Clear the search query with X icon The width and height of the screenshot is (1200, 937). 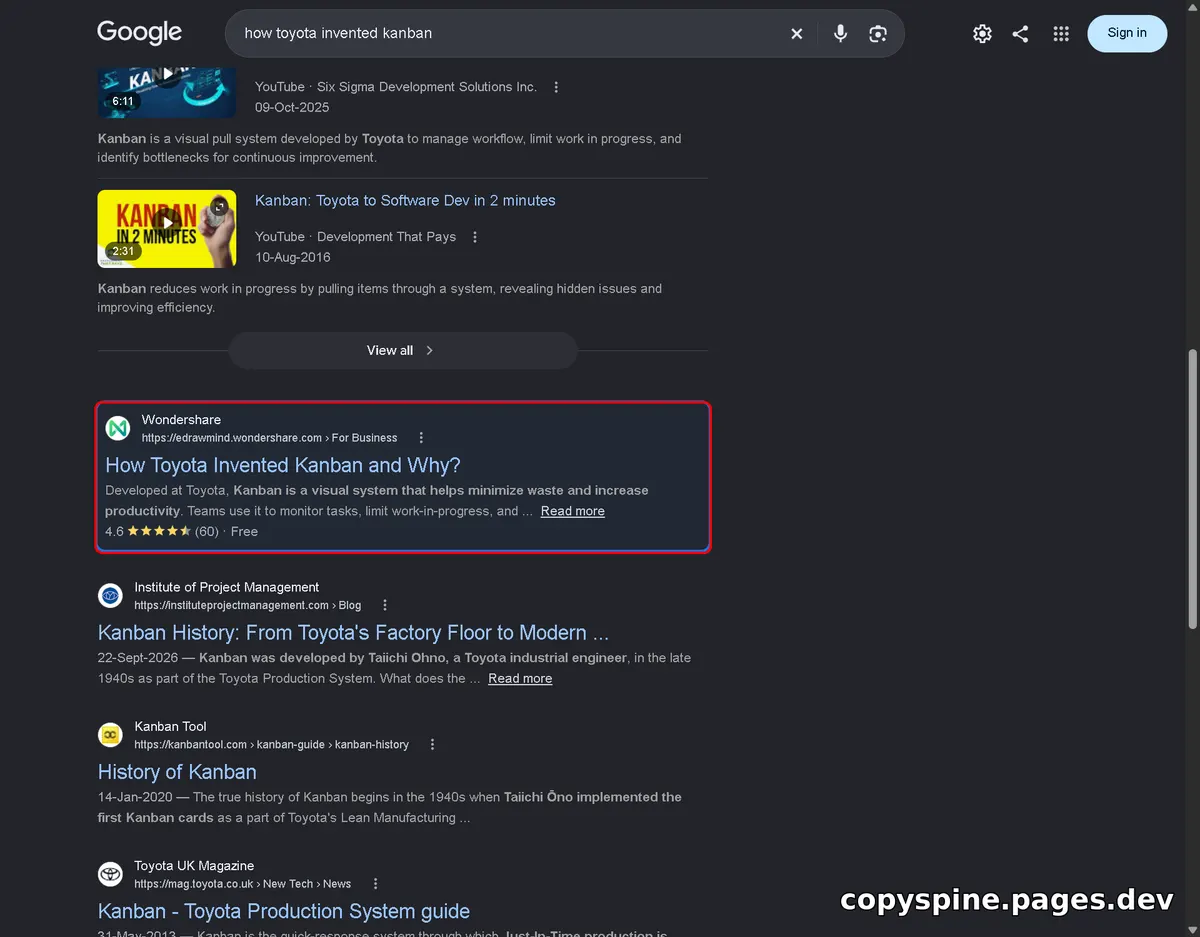797,33
